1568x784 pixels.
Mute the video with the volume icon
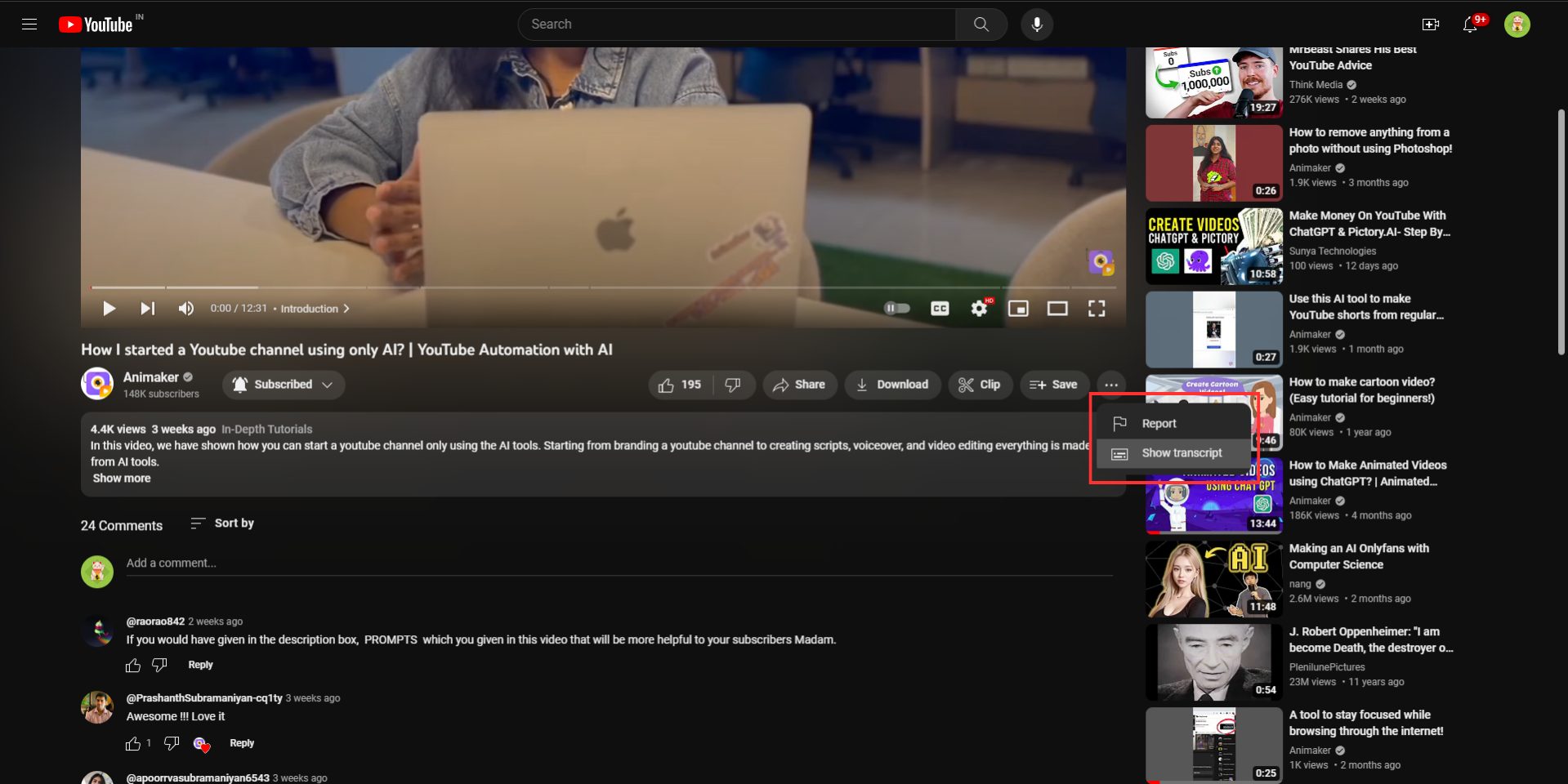click(x=185, y=308)
